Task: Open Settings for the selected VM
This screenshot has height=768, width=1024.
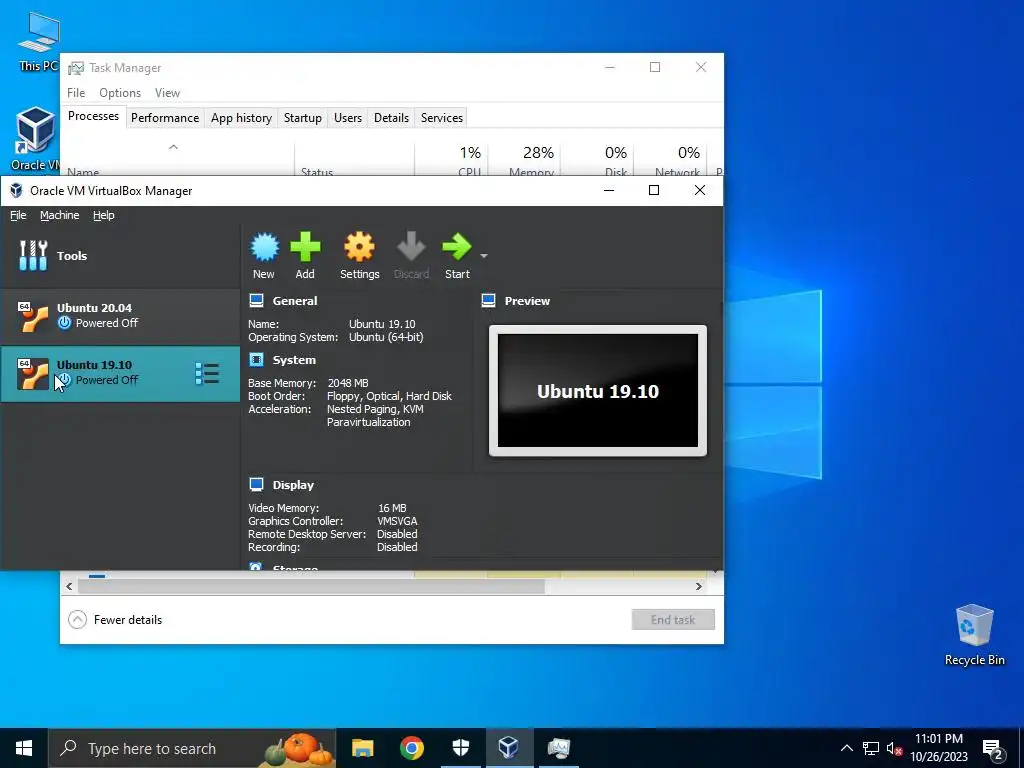Action: click(359, 255)
